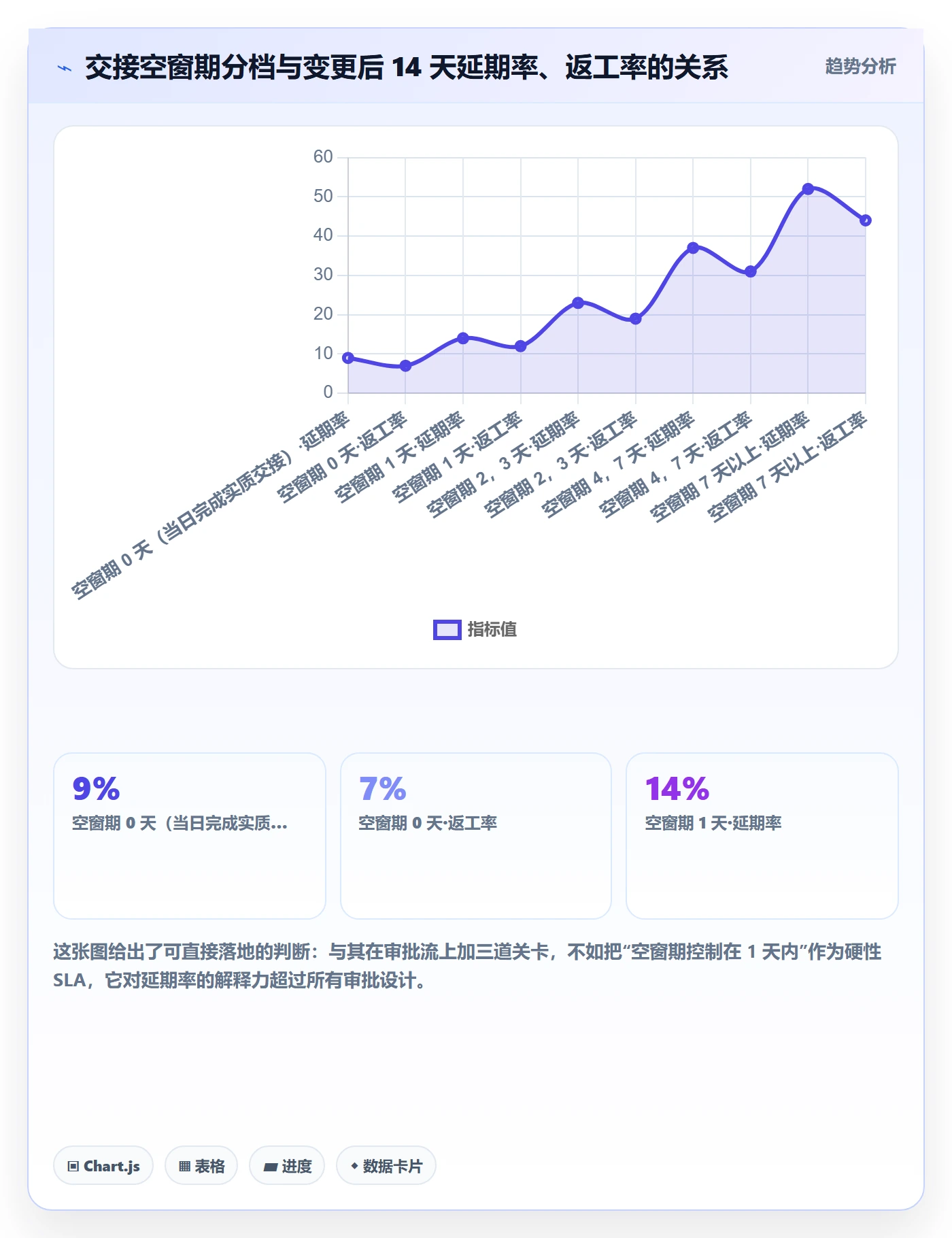Click the lightning icon beside the title
The image size is (952, 1238).
(x=65, y=68)
